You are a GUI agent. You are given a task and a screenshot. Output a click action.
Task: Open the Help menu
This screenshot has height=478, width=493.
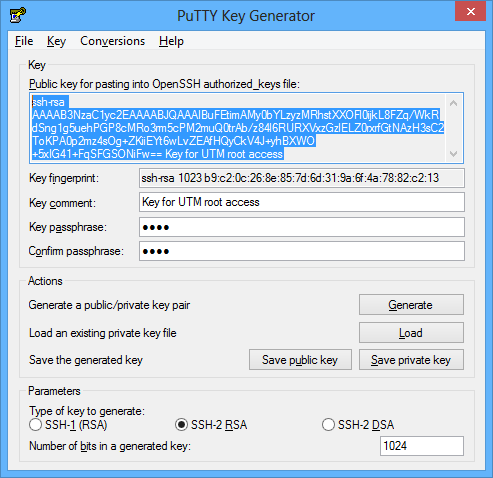[x=171, y=41]
